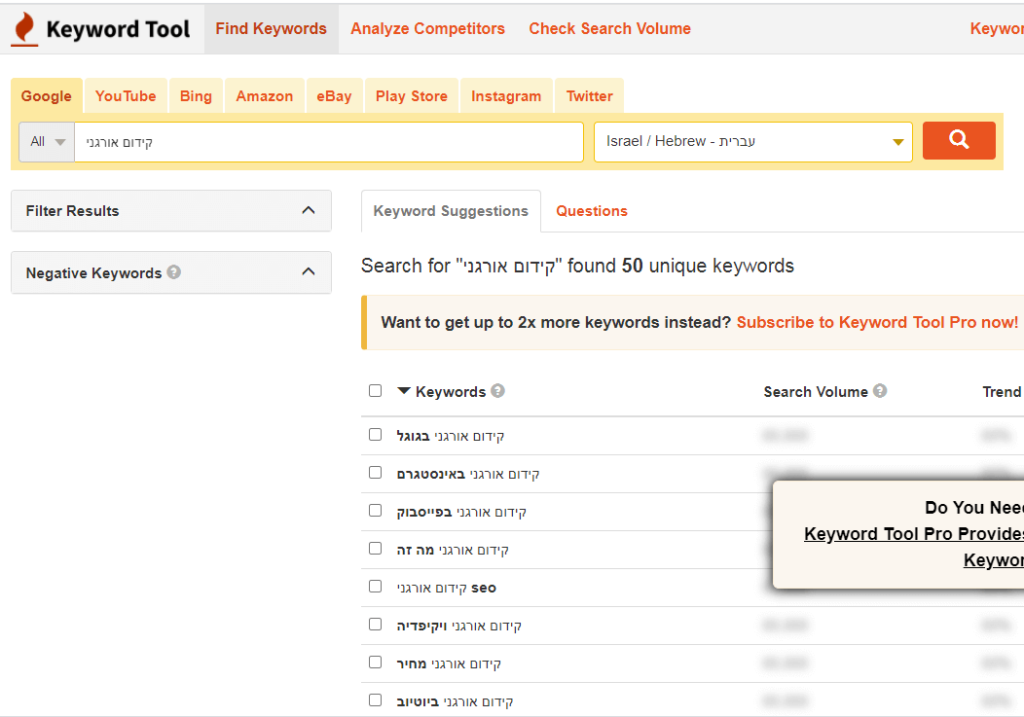Open Find Keywords in top navigation
Screen dimensions: 1024x717
271,29
